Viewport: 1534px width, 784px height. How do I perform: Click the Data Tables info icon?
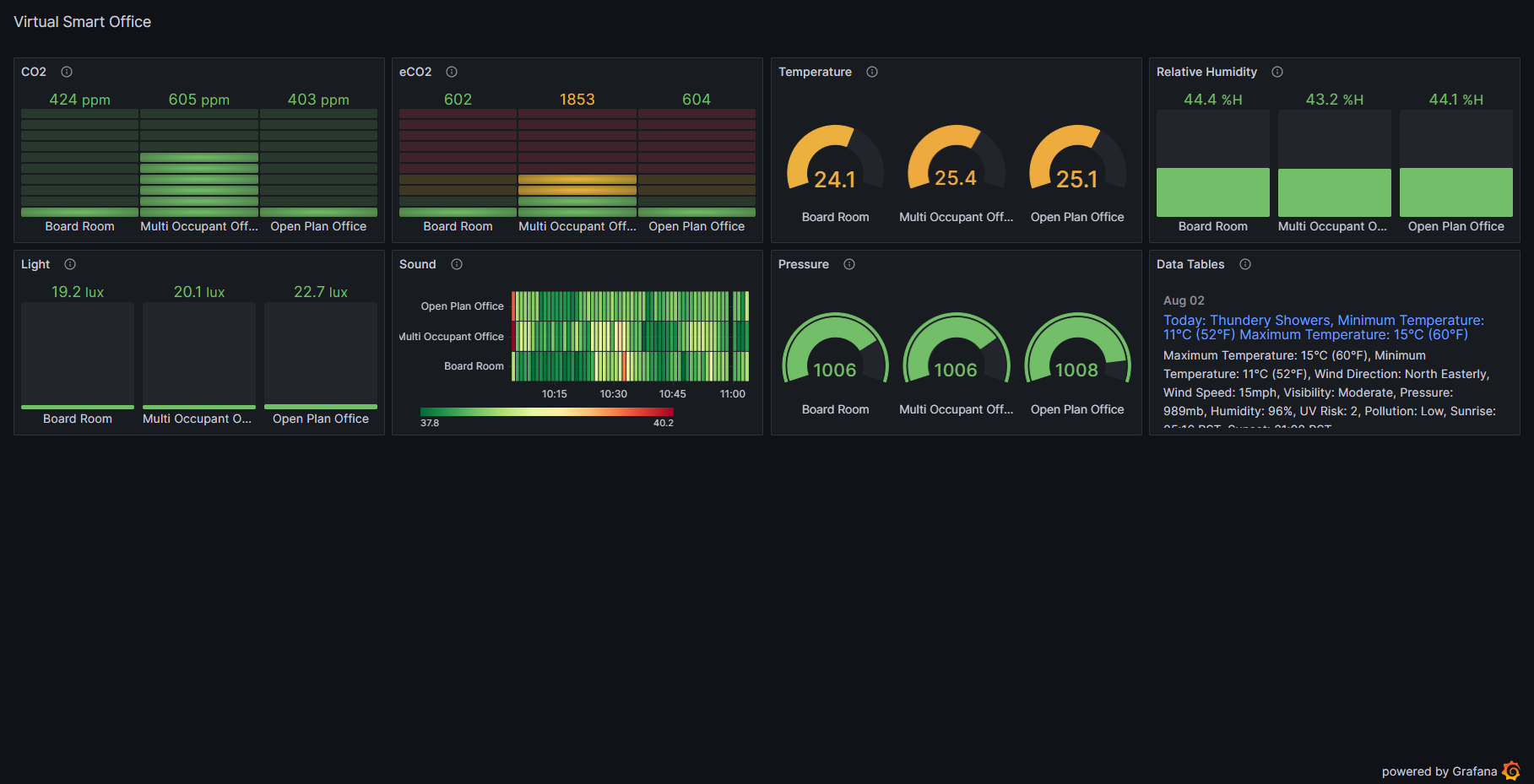click(x=1245, y=264)
